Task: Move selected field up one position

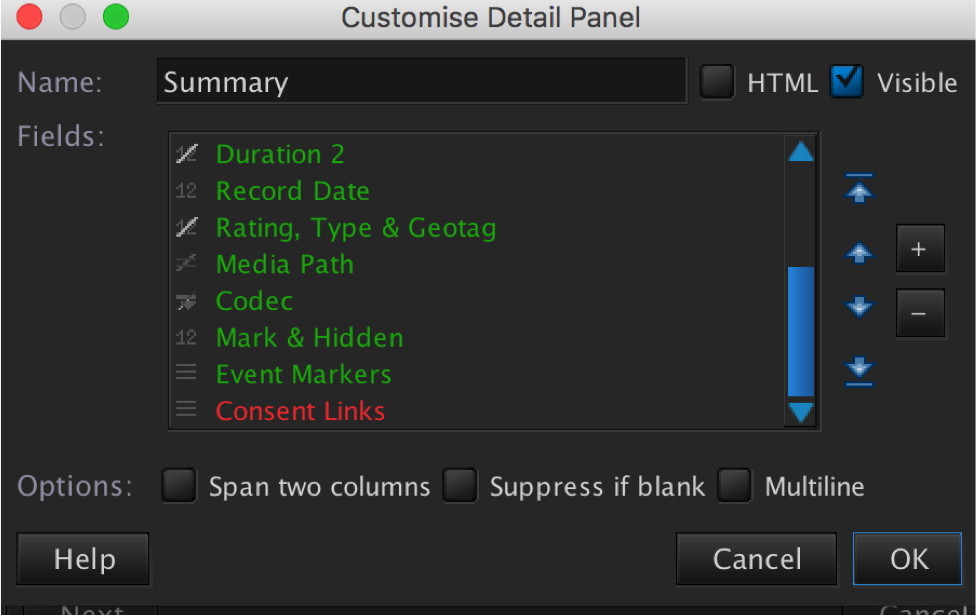Action: tap(859, 254)
